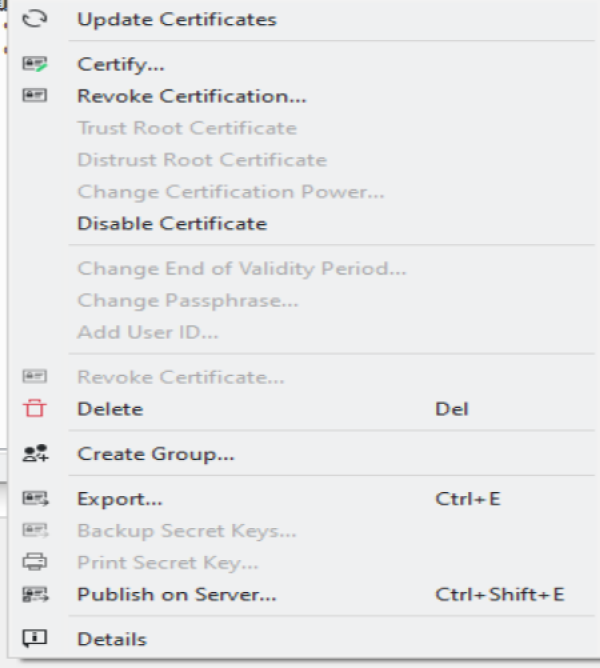The height and width of the screenshot is (668, 600).
Task: Select Publish on Server... entry
Action: [x=176, y=595]
